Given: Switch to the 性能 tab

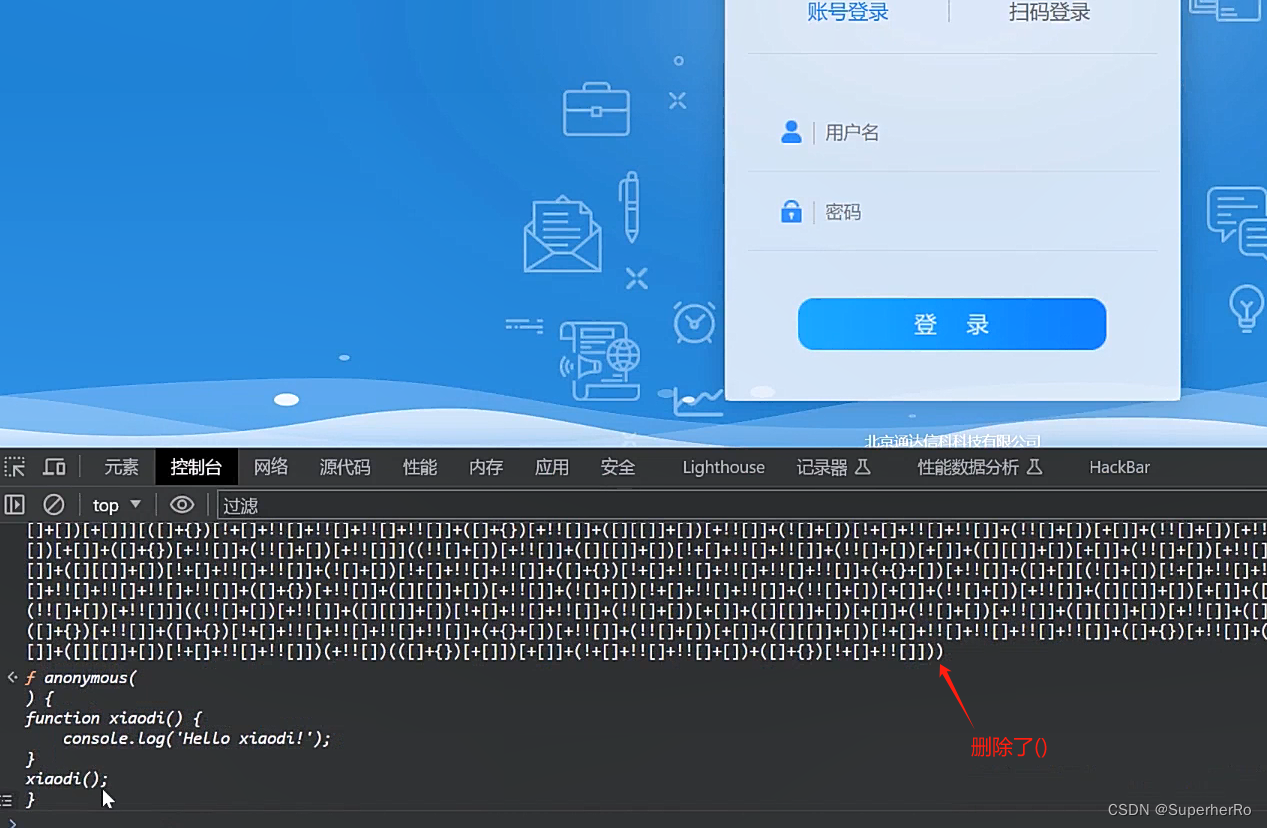Looking at the screenshot, I should [x=420, y=467].
